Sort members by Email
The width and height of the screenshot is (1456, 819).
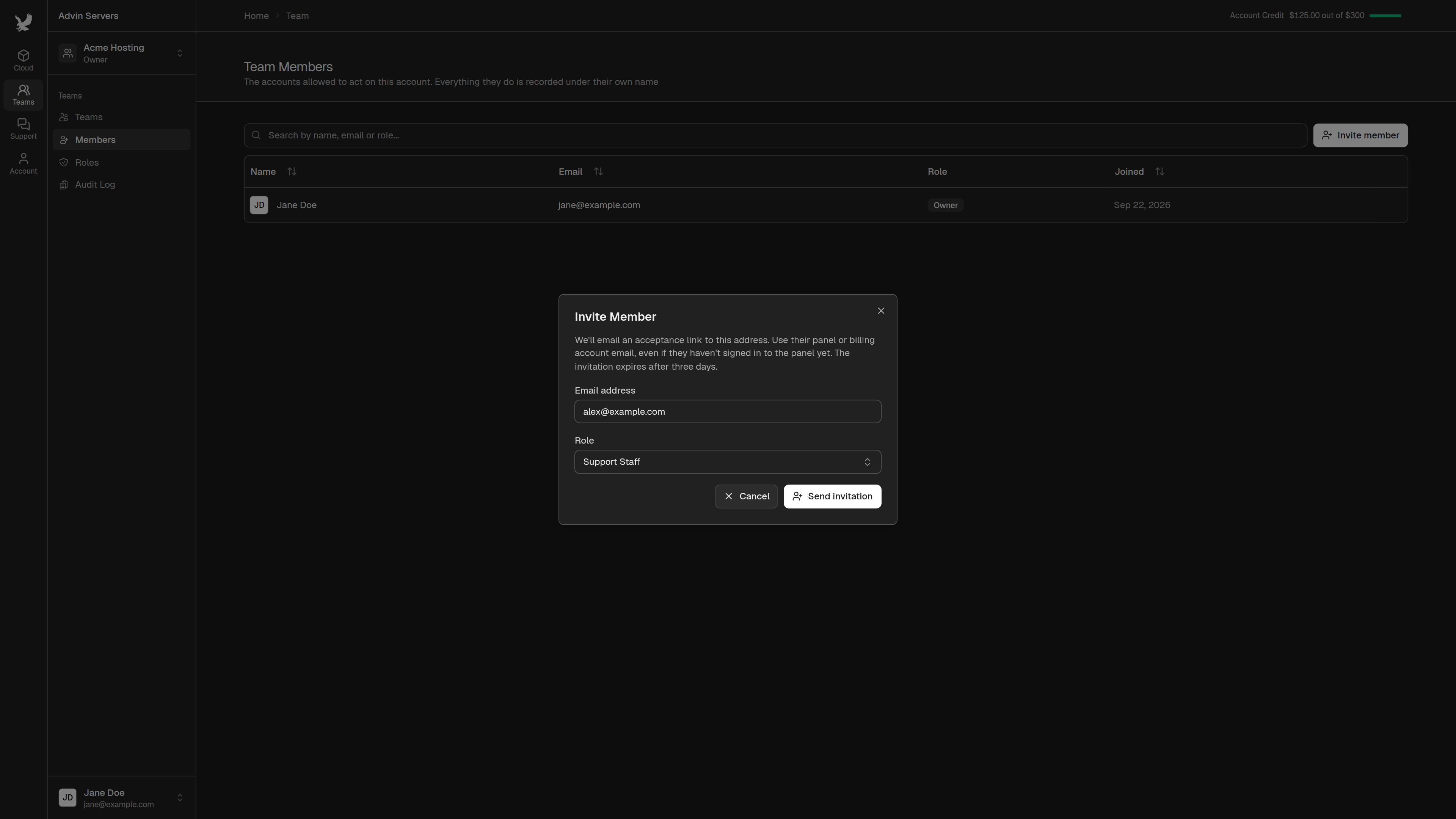point(598,171)
